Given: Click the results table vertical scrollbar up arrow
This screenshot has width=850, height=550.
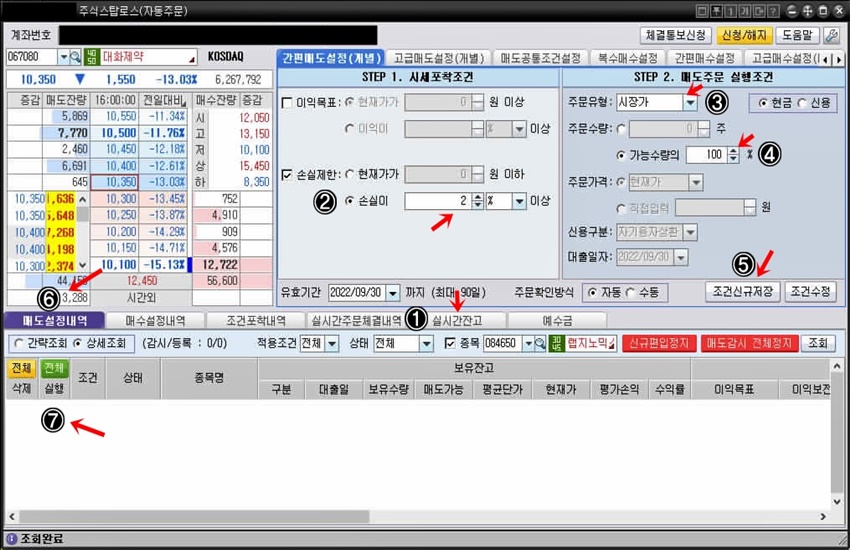Looking at the screenshot, I should pyautogui.click(x=837, y=367).
